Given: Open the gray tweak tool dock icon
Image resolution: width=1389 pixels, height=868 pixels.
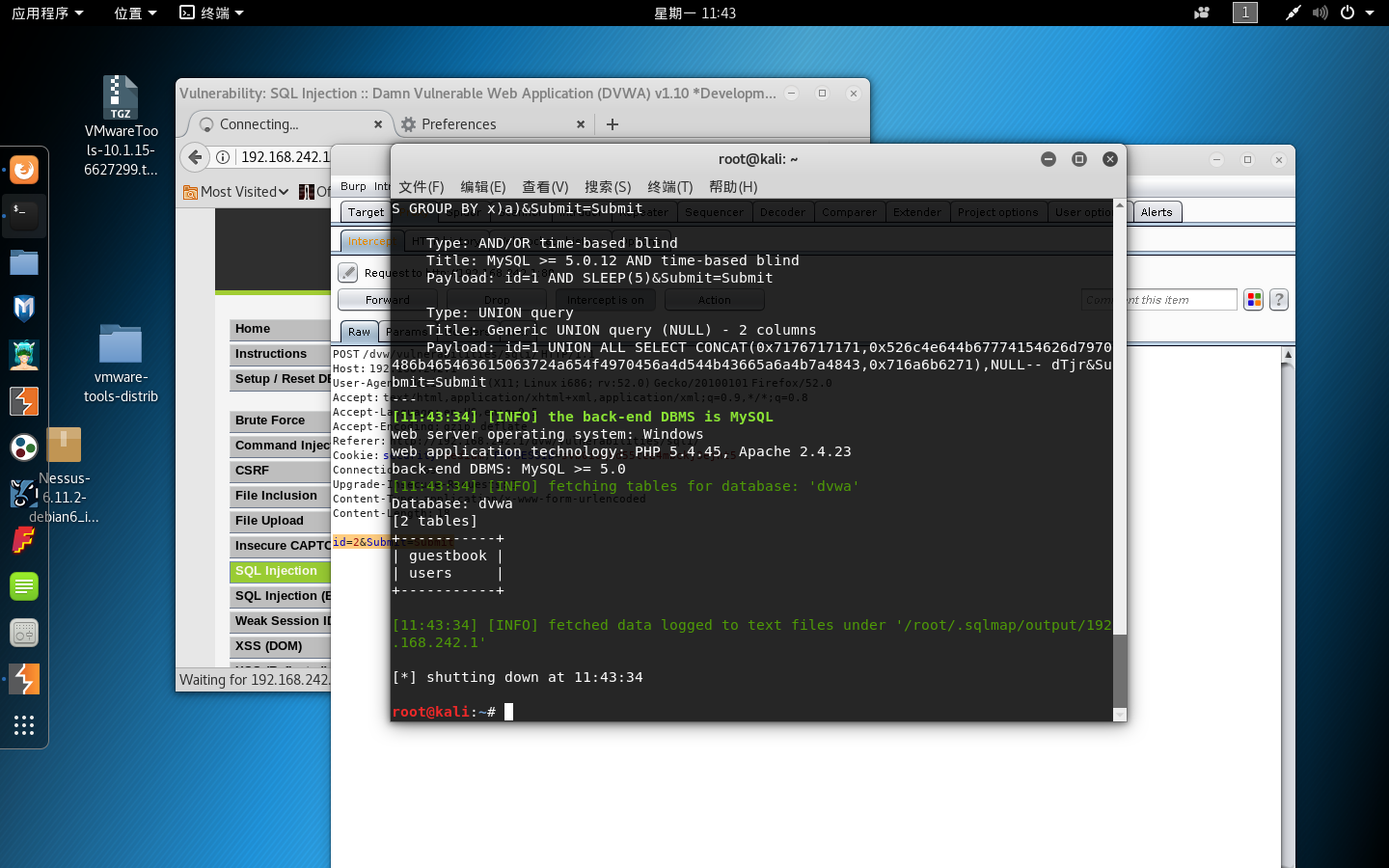Looking at the screenshot, I should [24, 632].
